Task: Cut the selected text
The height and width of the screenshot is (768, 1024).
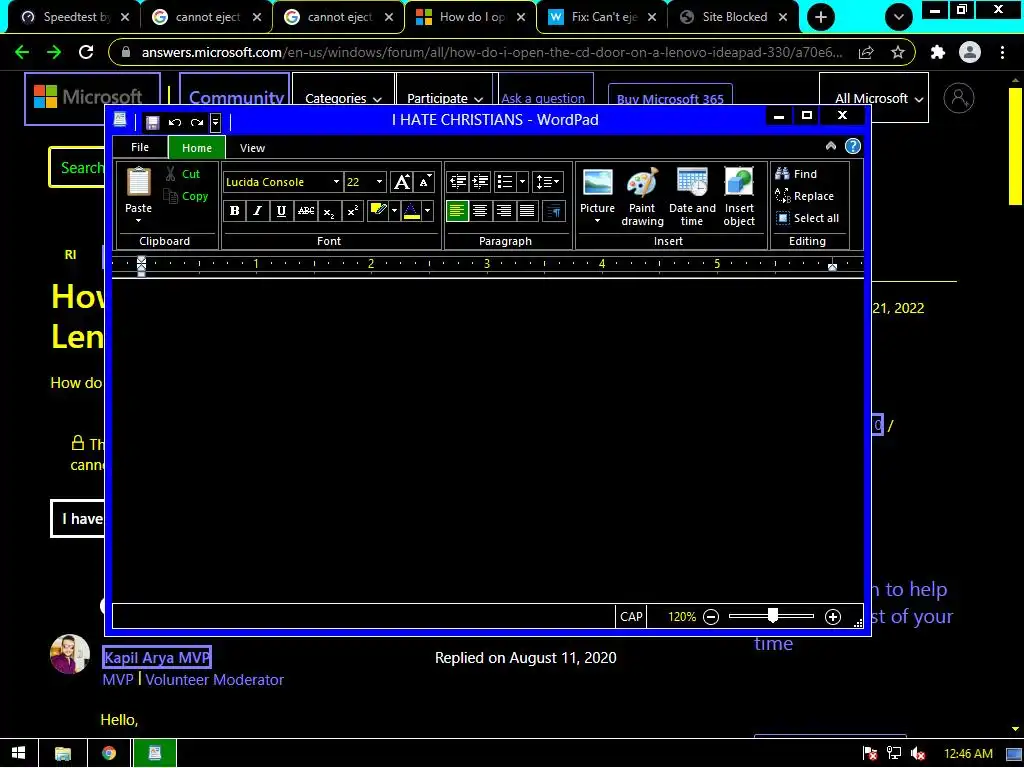Action: pyautogui.click(x=183, y=174)
